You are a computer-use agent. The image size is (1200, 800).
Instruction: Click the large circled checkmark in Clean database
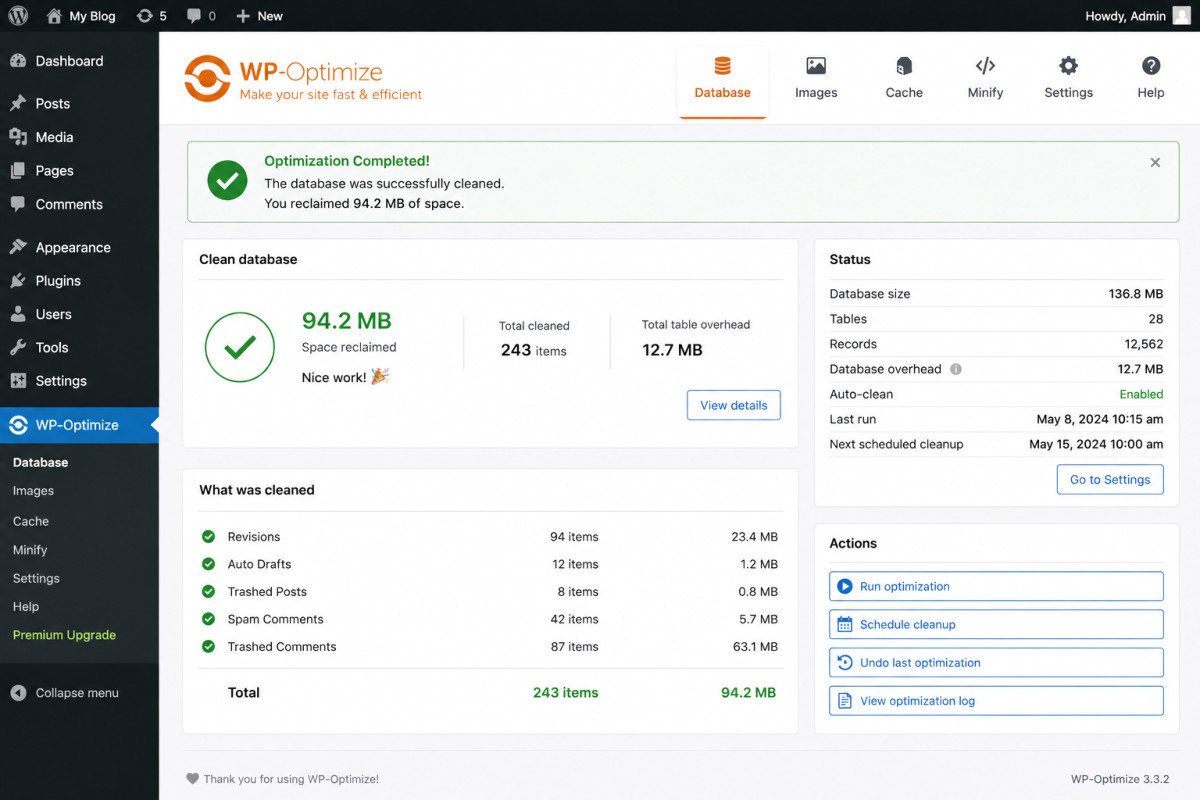[240, 347]
